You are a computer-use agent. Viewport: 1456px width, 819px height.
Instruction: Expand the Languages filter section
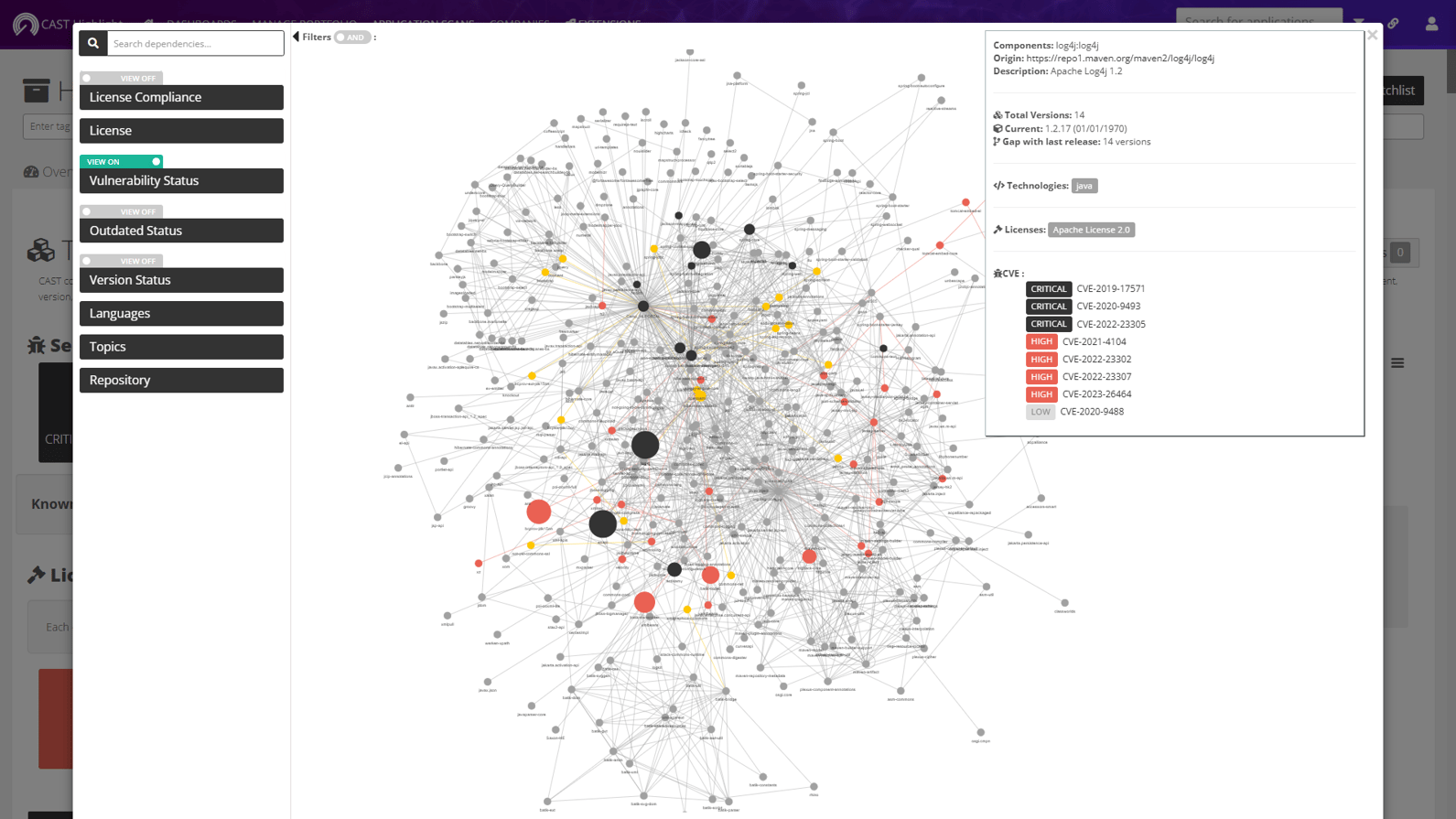click(x=181, y=314)
